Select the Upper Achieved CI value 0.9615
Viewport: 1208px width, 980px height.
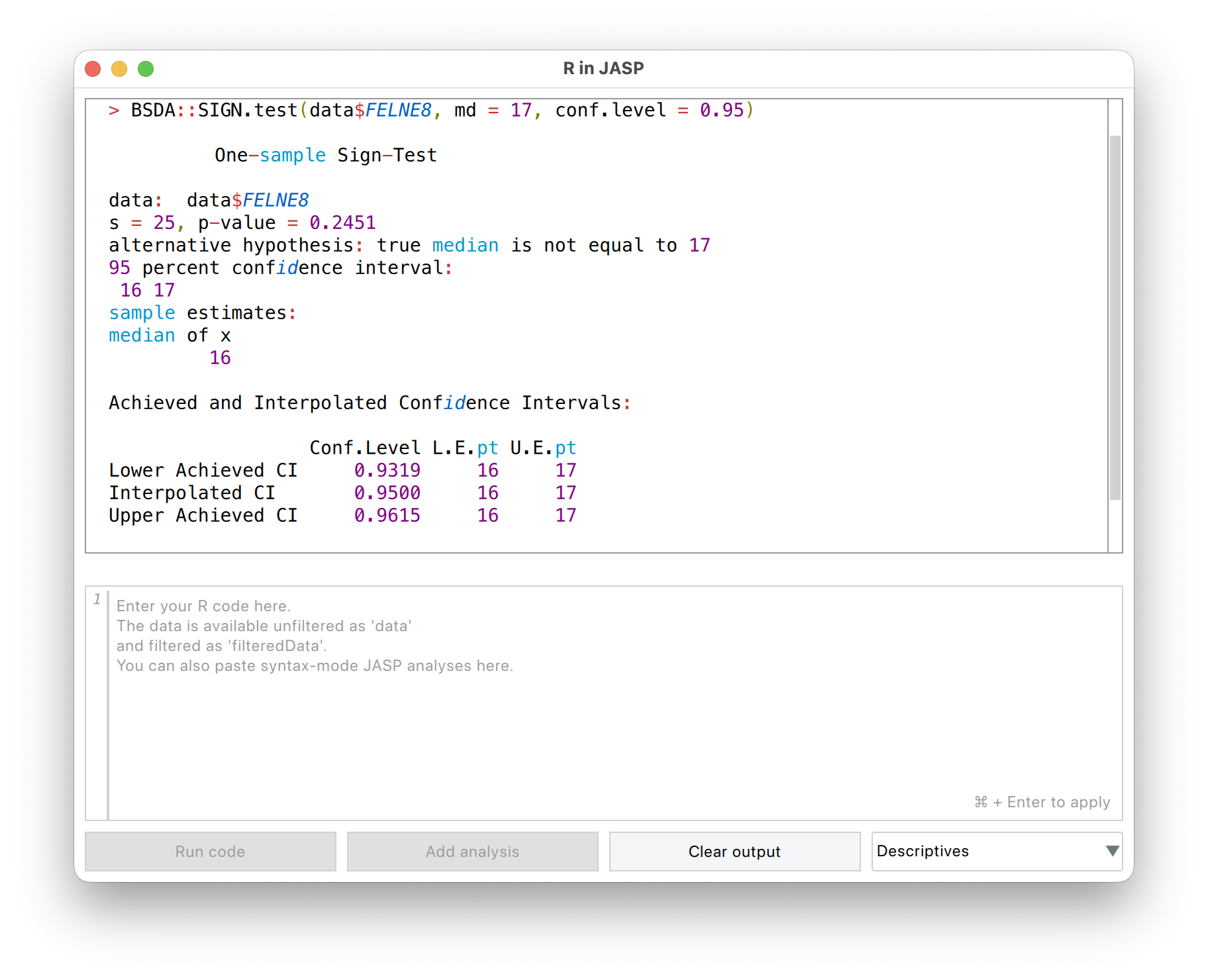pos(387,516)
